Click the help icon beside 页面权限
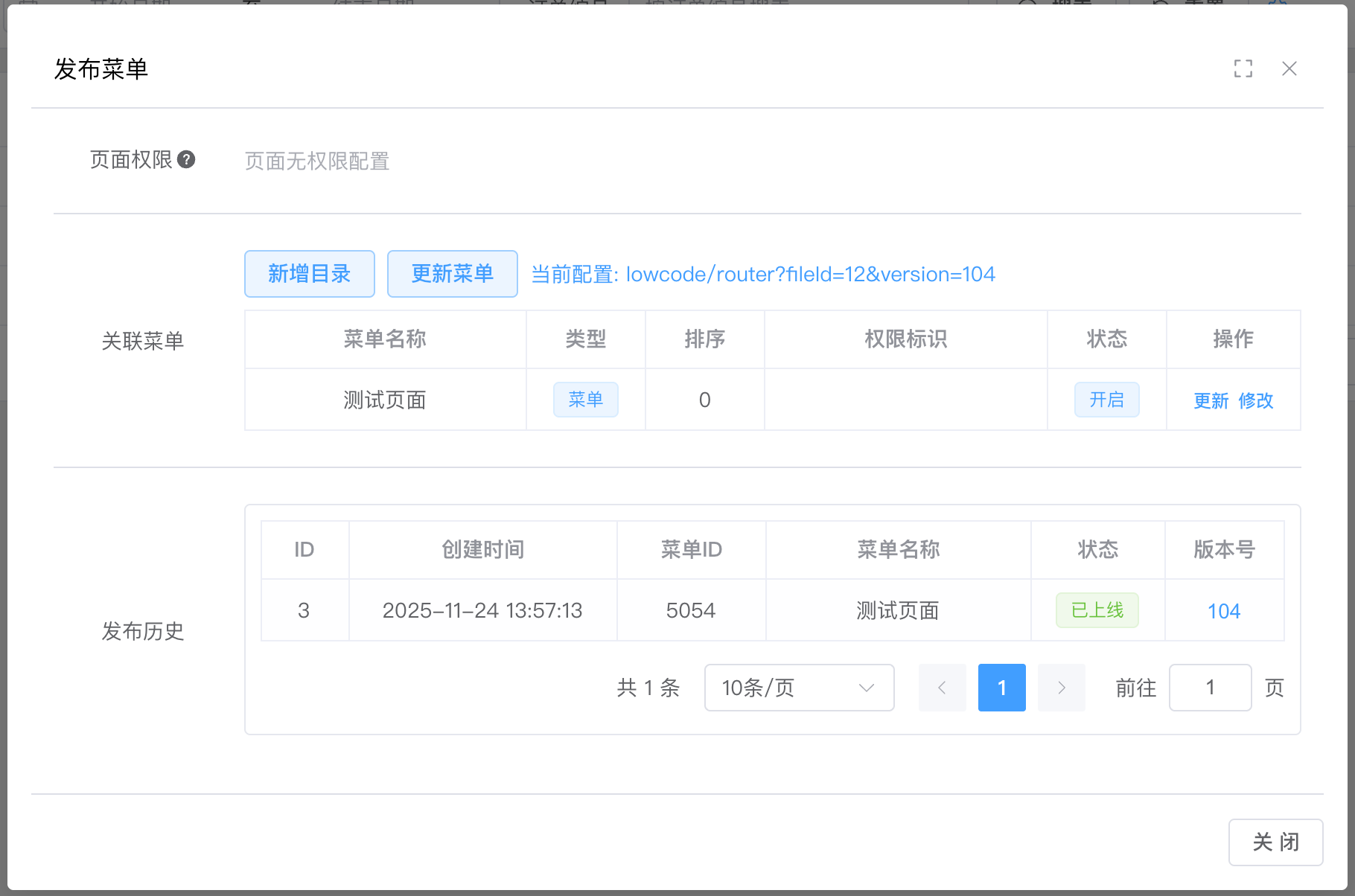Screen dimensions: 1355x896 tap(187, 159)
